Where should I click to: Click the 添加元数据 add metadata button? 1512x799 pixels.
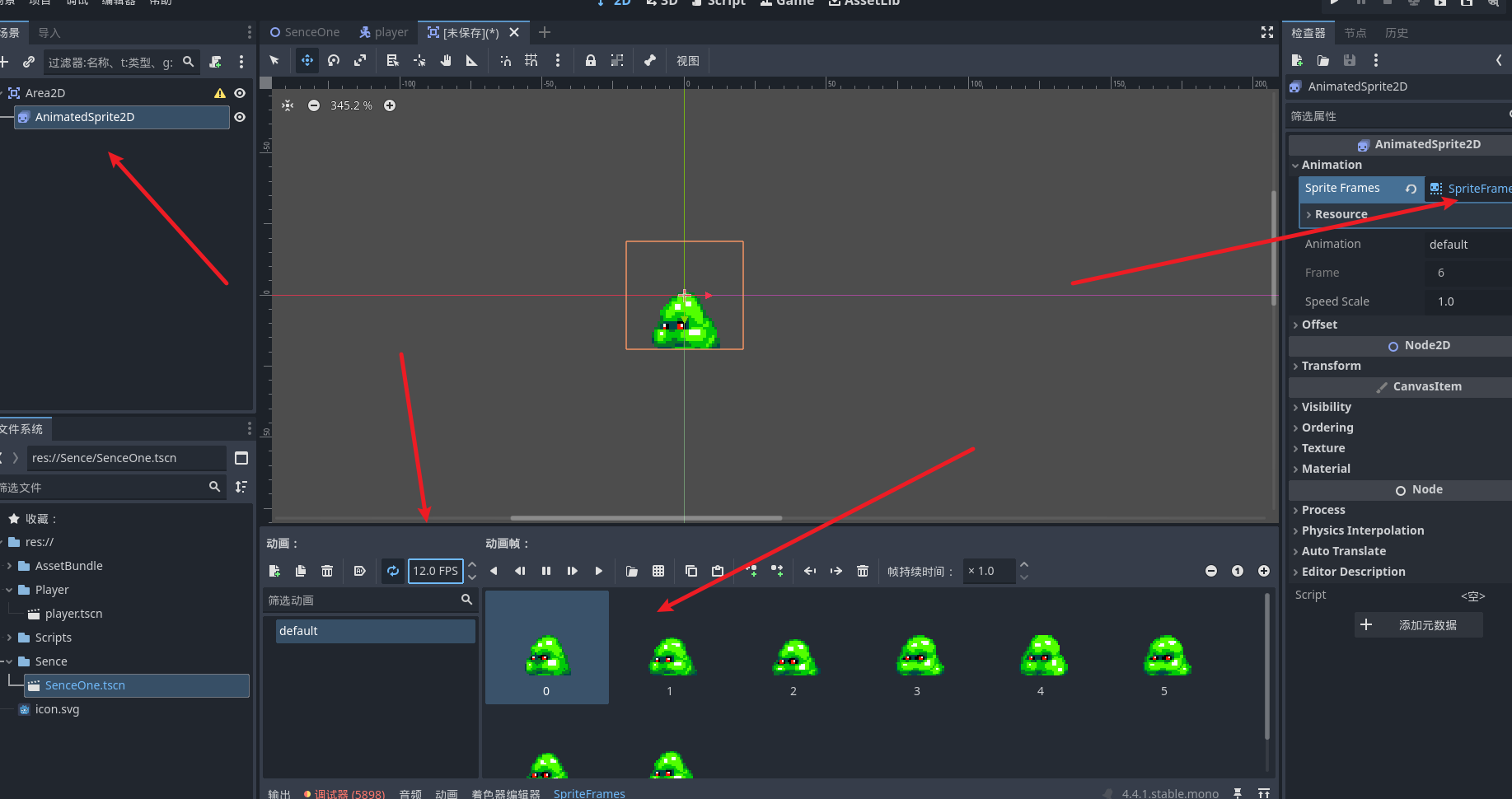click(1419, 625)
